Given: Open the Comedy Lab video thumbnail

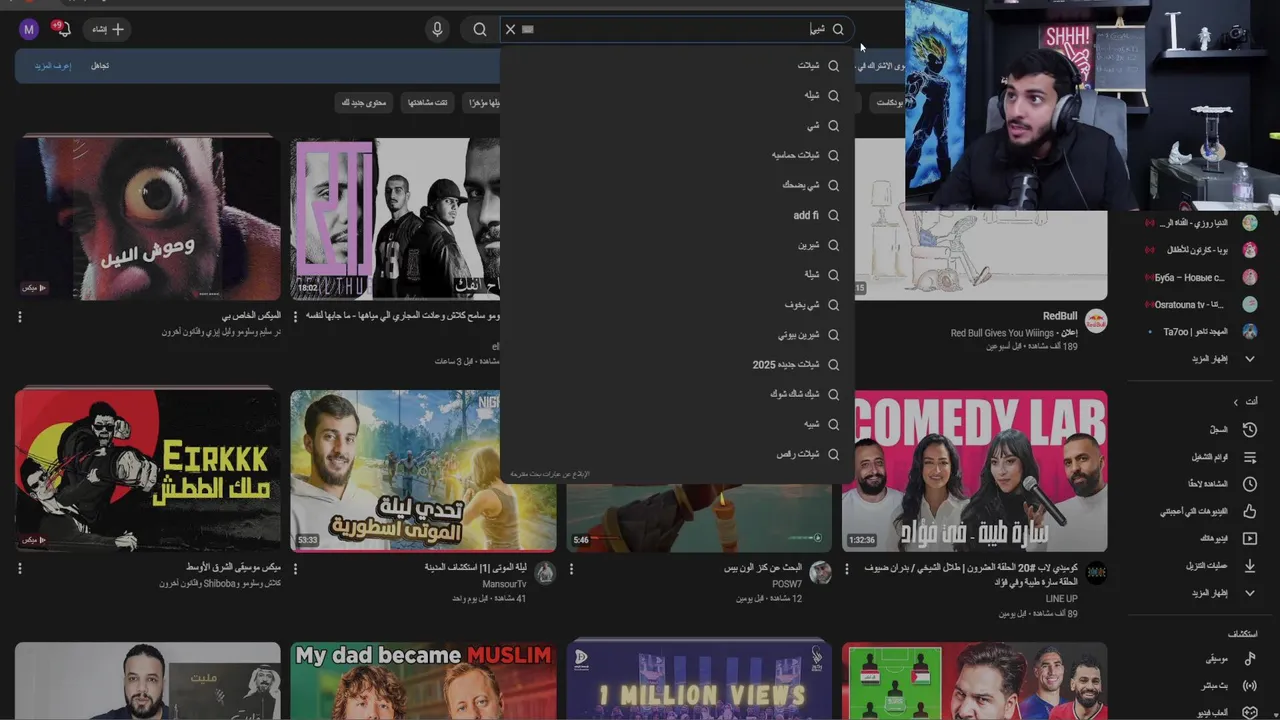Looking at the screenshot, I should coord(974,470).
